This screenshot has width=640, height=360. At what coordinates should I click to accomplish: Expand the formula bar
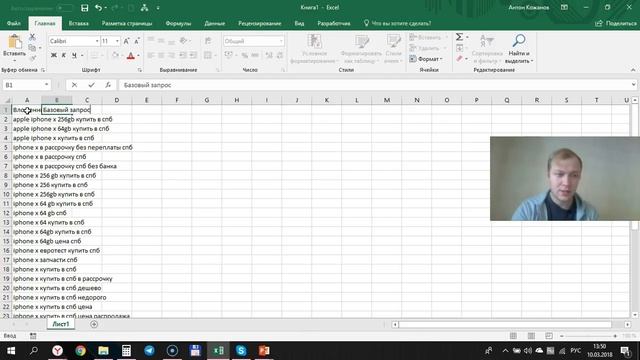633,85
